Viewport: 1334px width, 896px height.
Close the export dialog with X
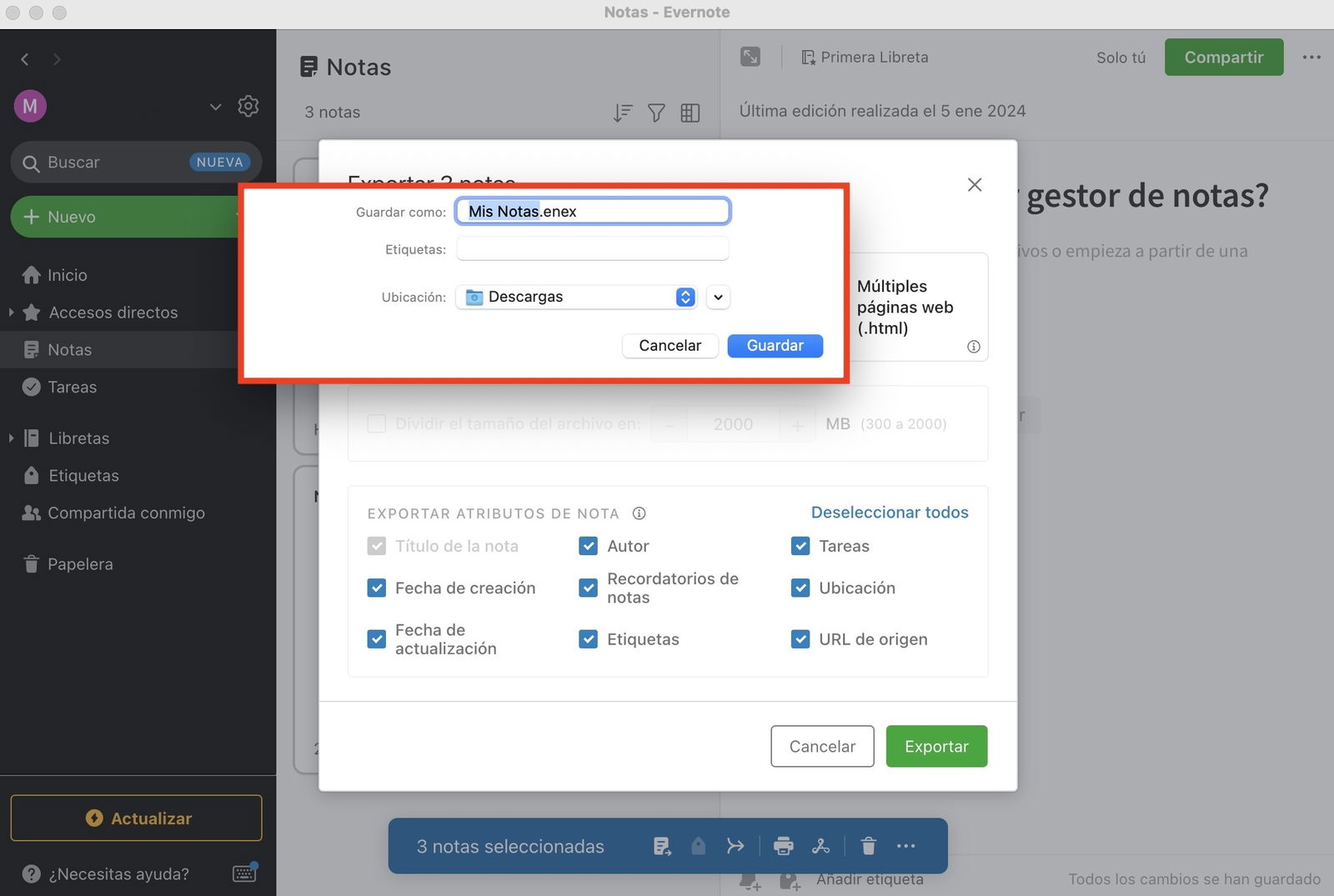pos(975,185)
